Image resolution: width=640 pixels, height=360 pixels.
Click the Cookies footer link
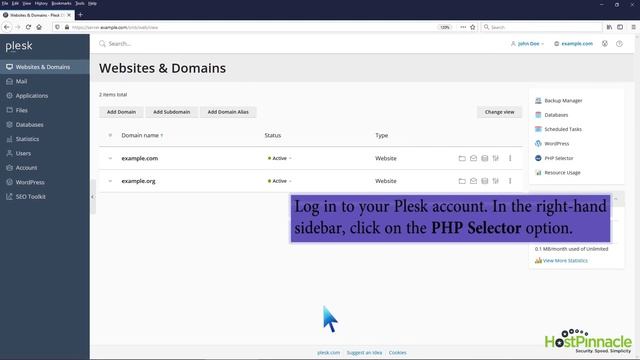tap(397, 353)
